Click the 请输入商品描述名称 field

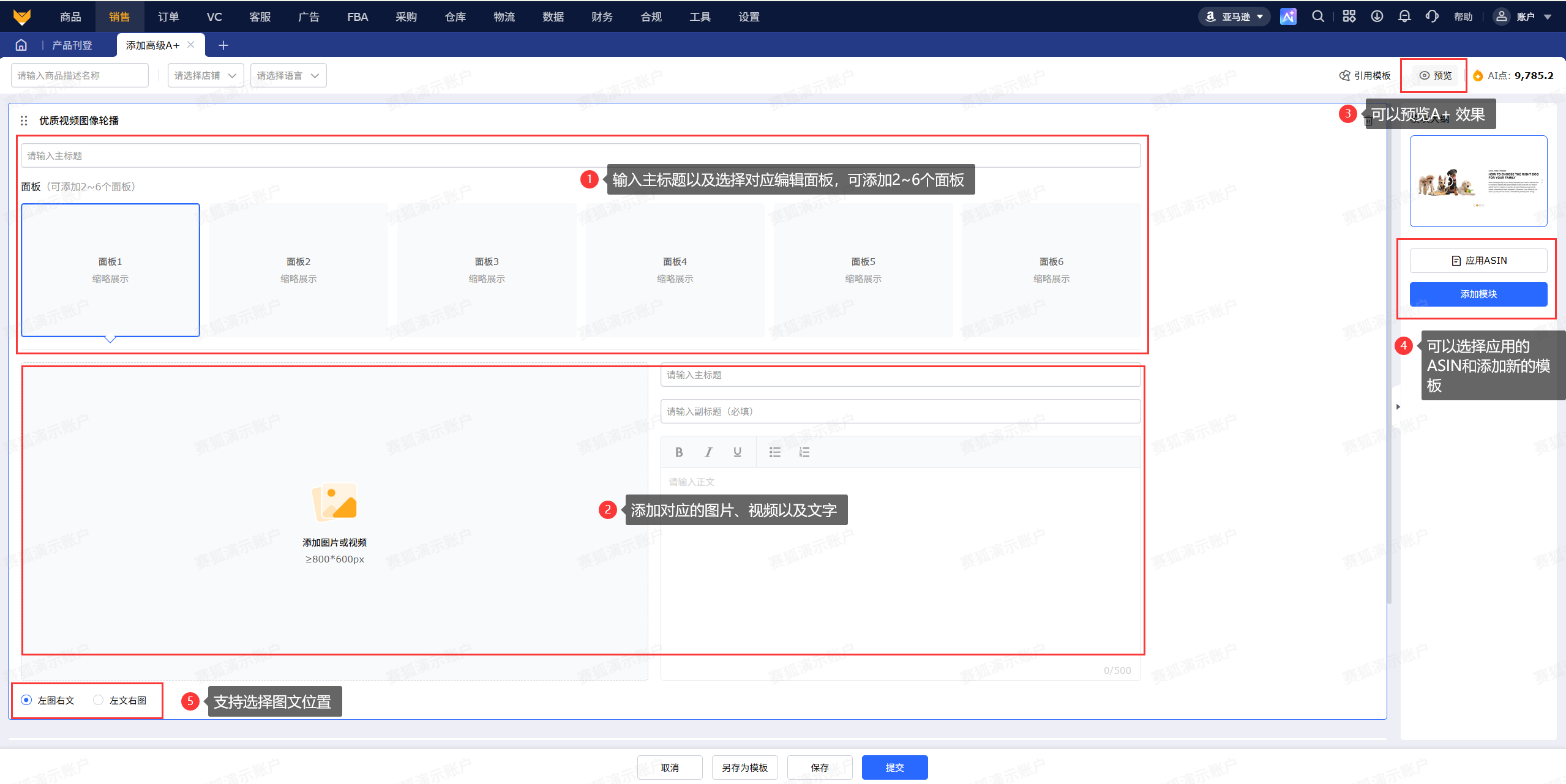click(80, 75)
